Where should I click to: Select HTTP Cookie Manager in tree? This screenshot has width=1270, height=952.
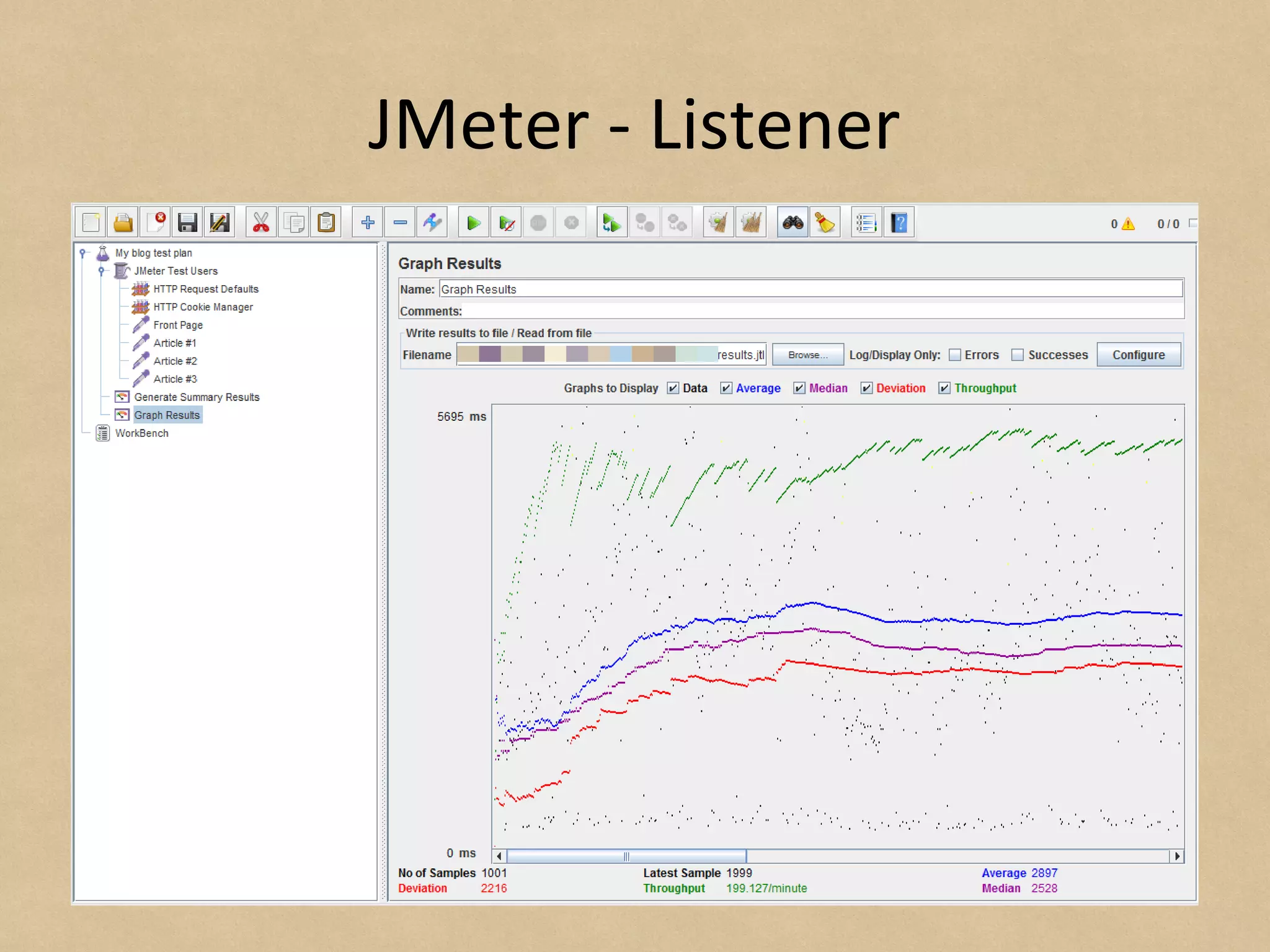[x=203, y=307]
